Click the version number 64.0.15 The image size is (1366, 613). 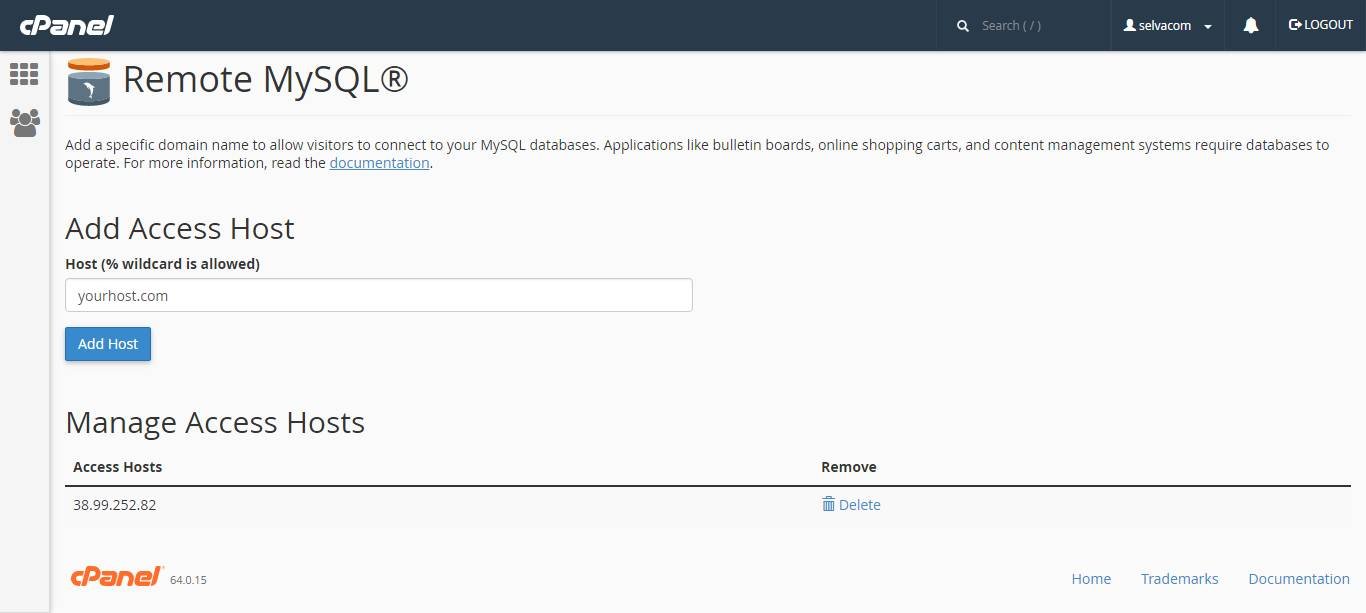pyautogui.click(x=188, y=580)
